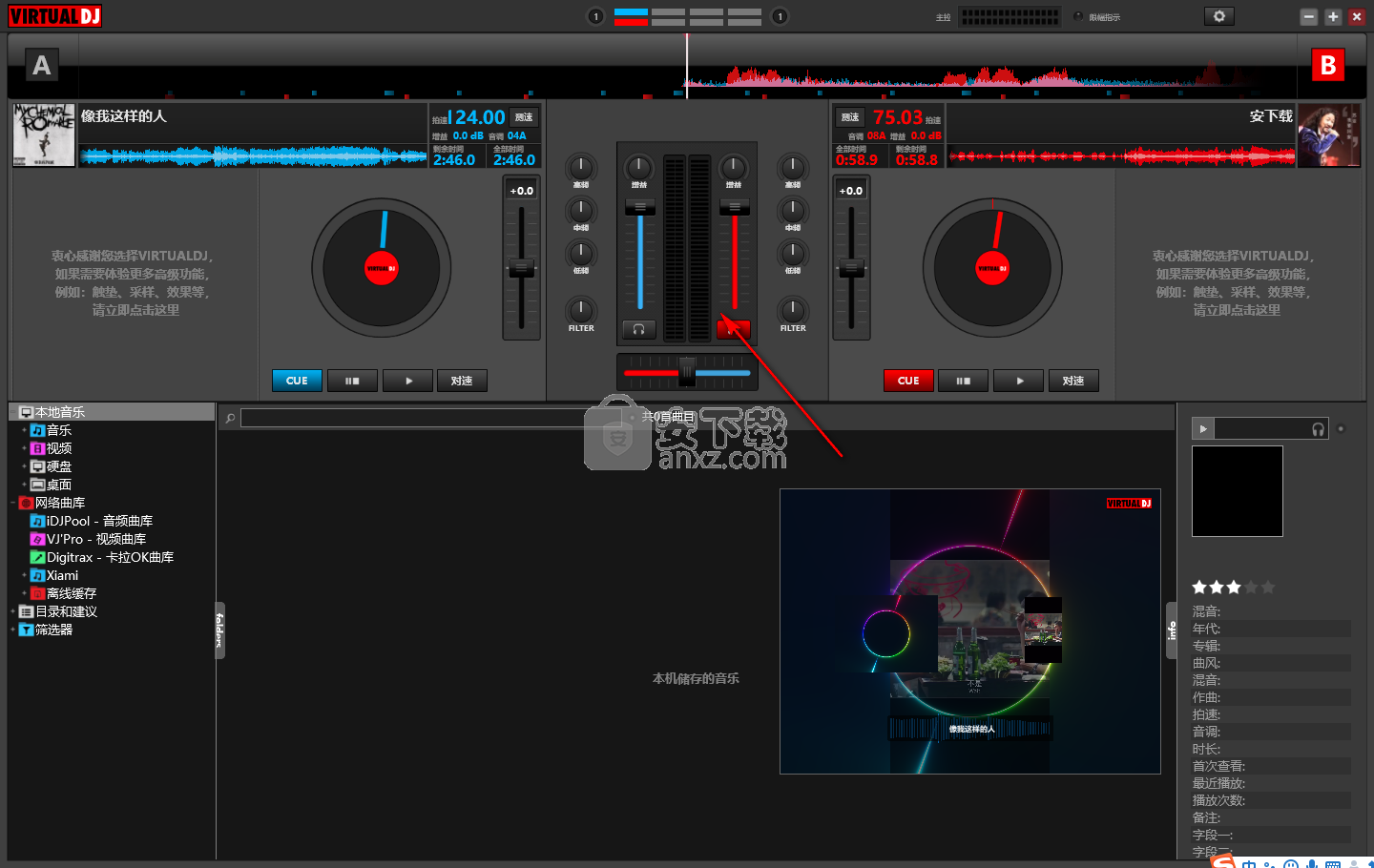Click deck A tap tempo button beside 24.00
Screen dimensions: 1374x868
tap(524, 117)
